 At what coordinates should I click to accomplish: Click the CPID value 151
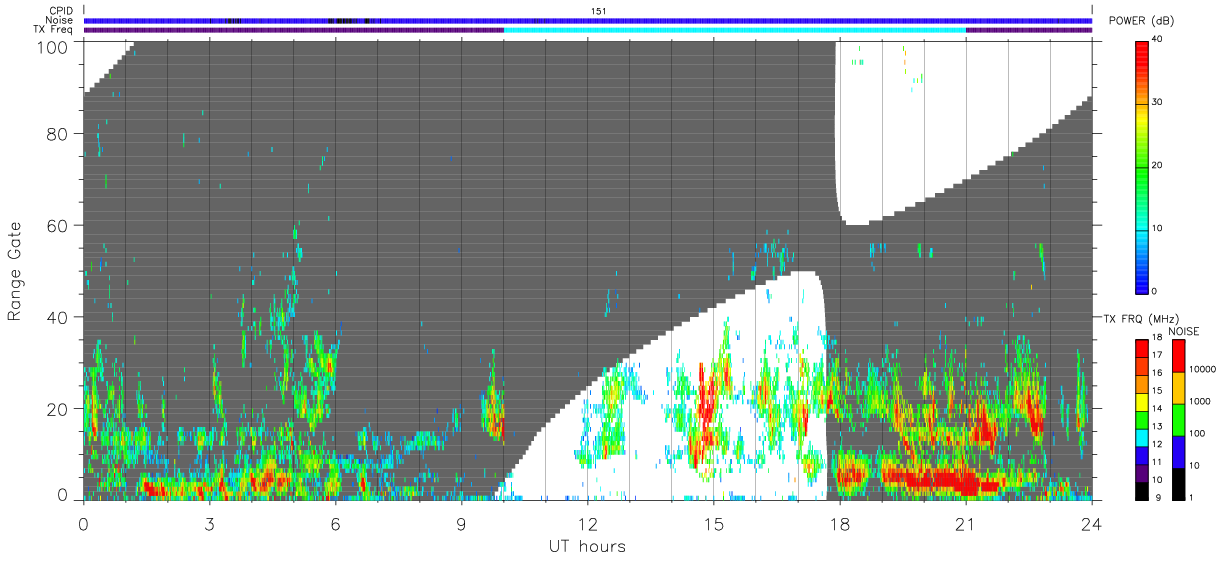tap(599, 11)
